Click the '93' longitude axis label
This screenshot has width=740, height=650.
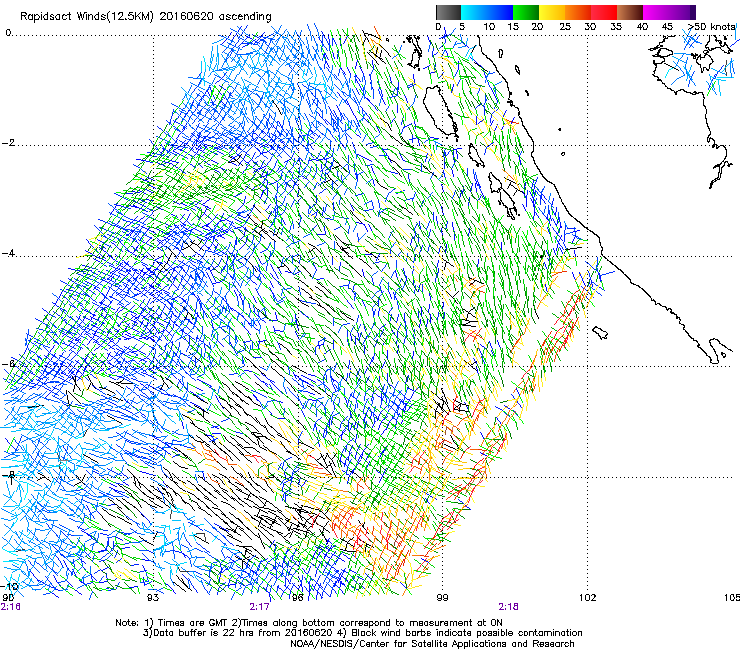(153, 598)
